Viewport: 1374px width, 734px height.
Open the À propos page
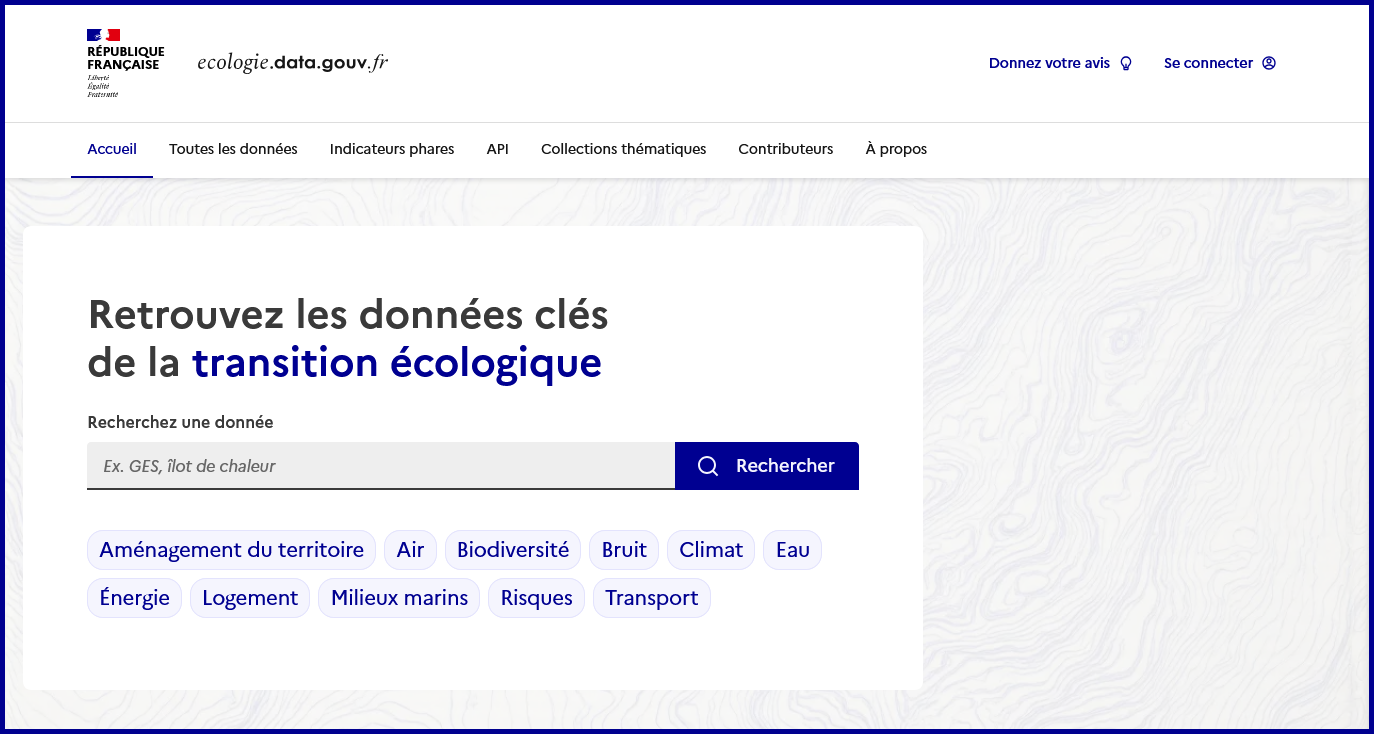(x=896, y=149)
